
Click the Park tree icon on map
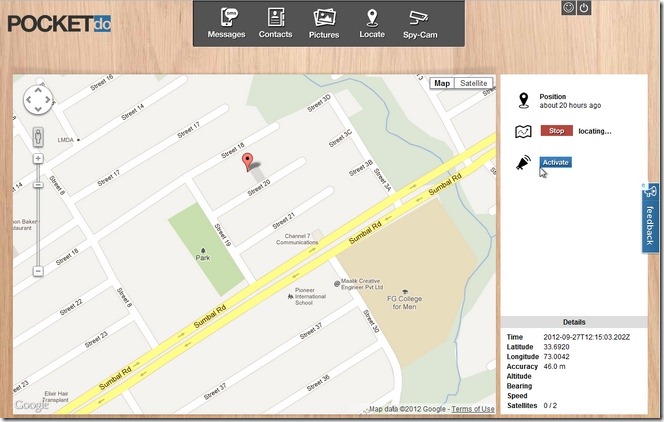pos(203,251)
